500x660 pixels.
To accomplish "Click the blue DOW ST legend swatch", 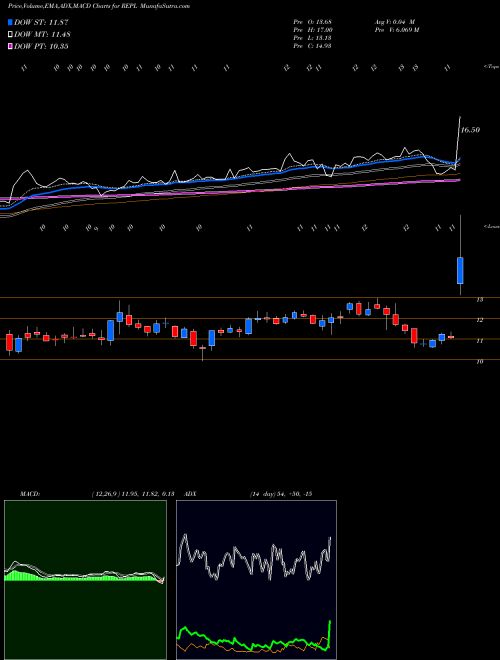I will point(11,22).
